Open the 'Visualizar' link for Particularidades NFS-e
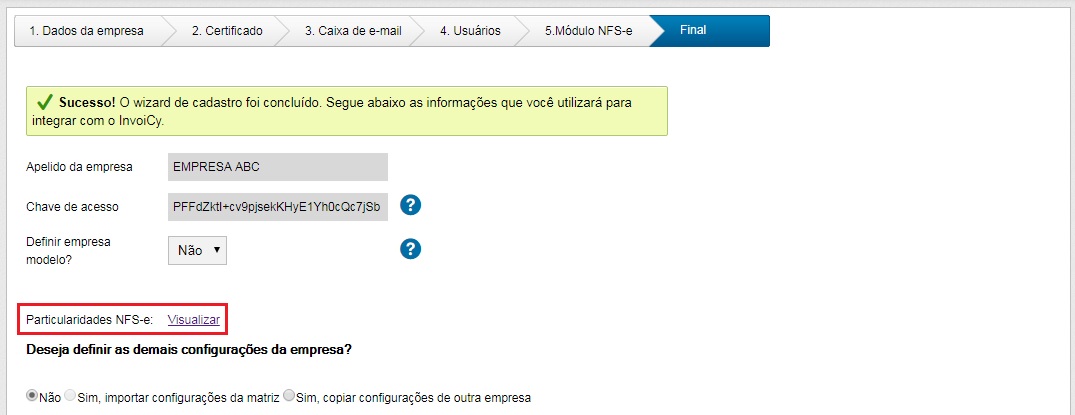The height and width of the screenshot is (415, 1075). click(194, 319)
